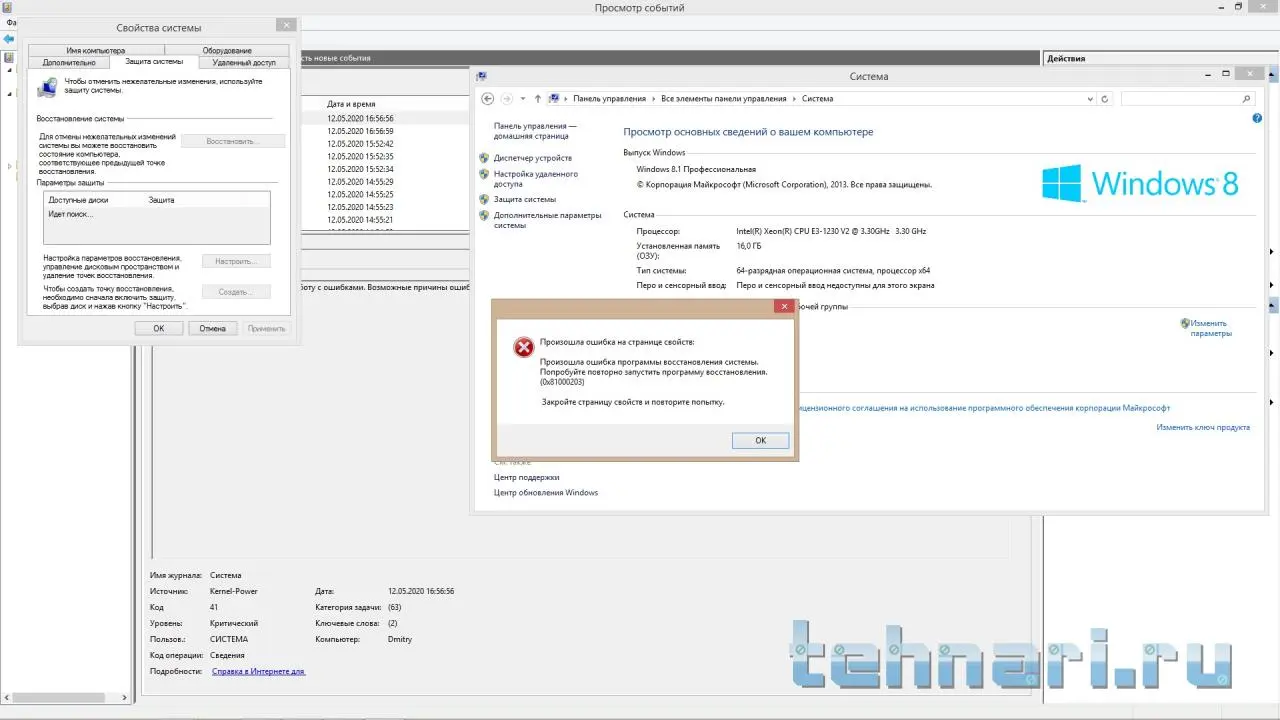Viewport: 1280px width, 720px height.
Task: Open the Диспетчер устройств link
Action: [533, 158]
